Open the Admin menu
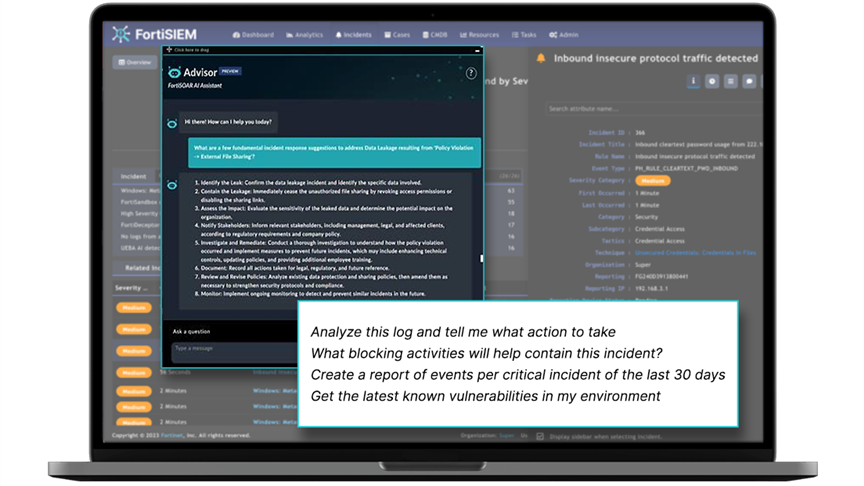 [563, 35]
